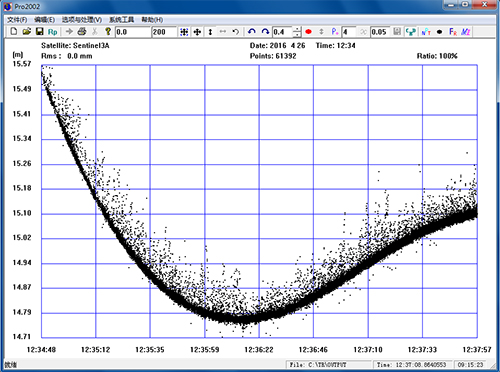
Task: Click the green Rp toolbar icon
Action: coord(53,32)
